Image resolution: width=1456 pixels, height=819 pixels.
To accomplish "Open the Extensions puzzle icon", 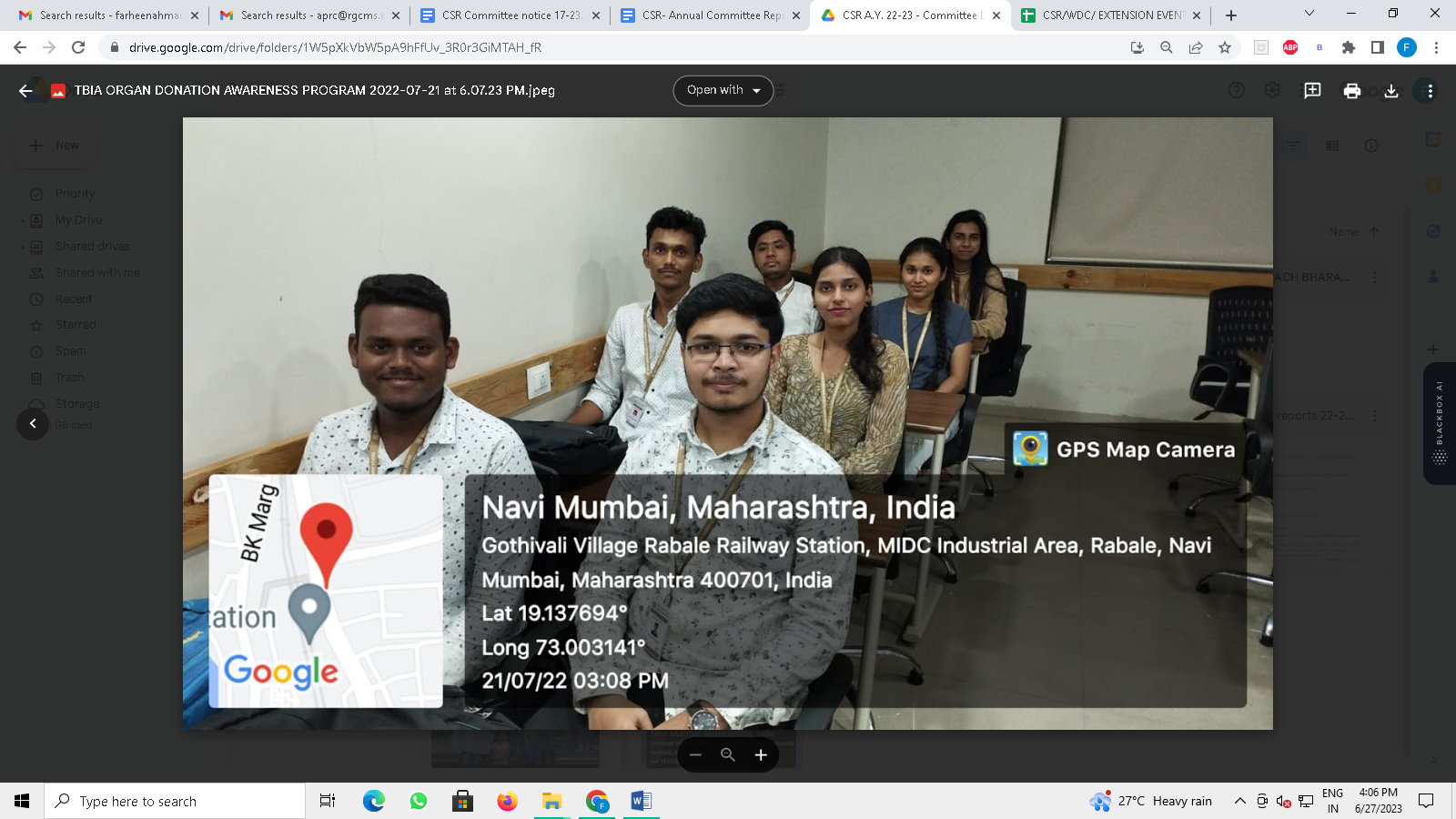I will coord(1349,47).
